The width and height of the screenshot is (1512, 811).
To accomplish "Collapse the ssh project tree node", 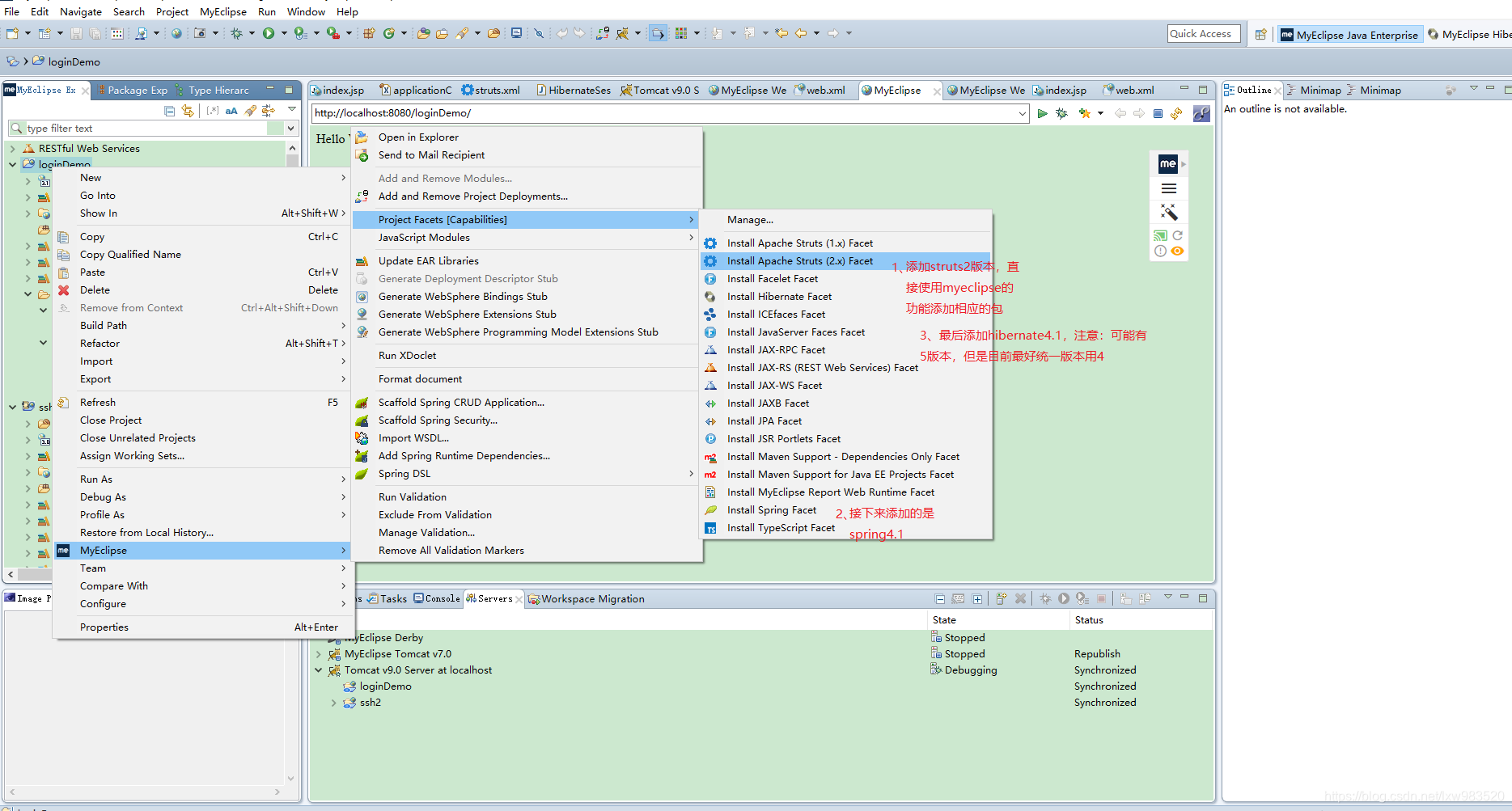I will 12,407.
